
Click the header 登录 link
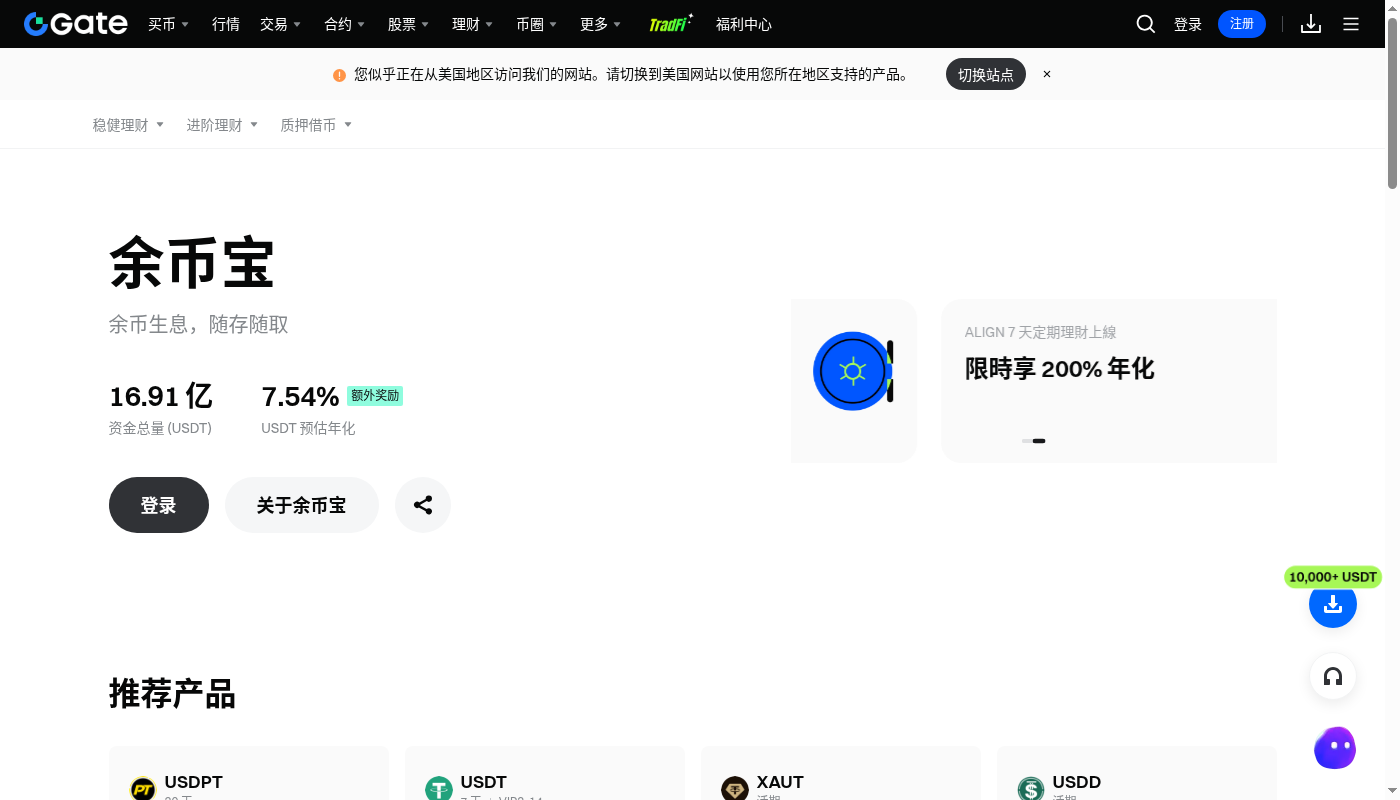pos(1188,24)
